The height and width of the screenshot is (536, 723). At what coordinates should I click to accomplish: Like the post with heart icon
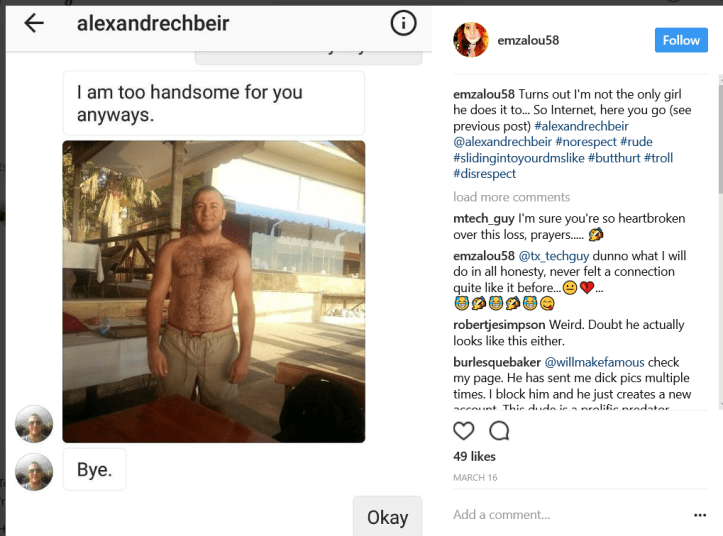[464, 431]
